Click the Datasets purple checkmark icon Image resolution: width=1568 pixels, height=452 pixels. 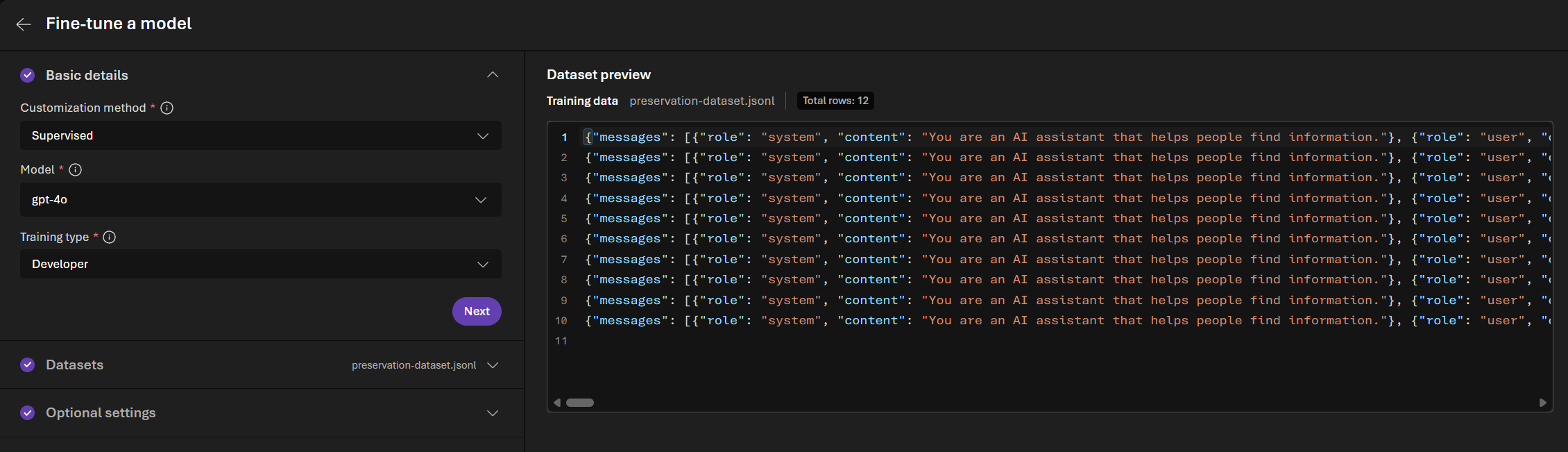point(28,365)
